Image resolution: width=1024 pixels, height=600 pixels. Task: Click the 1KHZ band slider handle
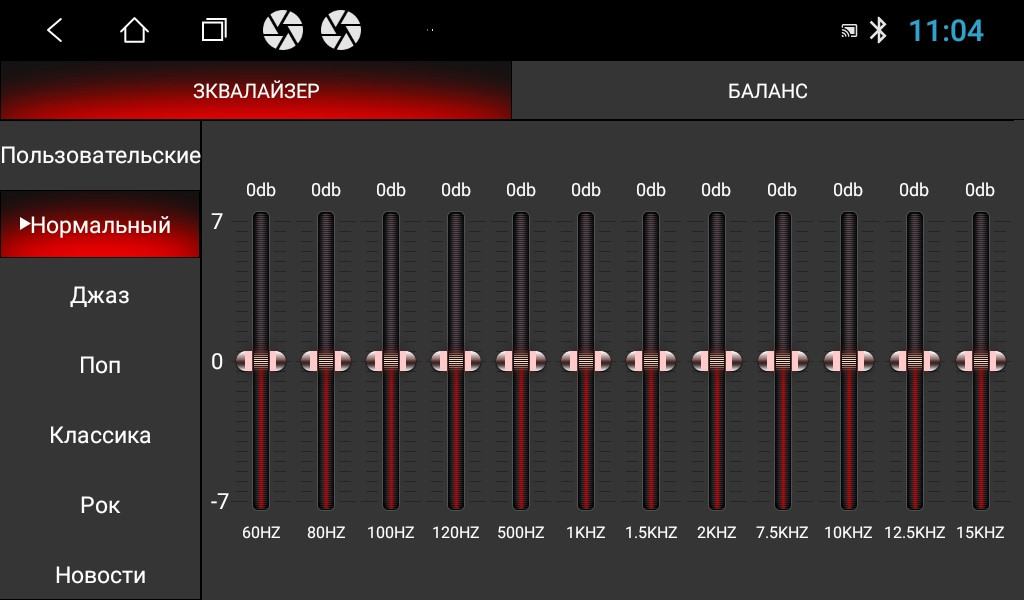pos(586,362)
